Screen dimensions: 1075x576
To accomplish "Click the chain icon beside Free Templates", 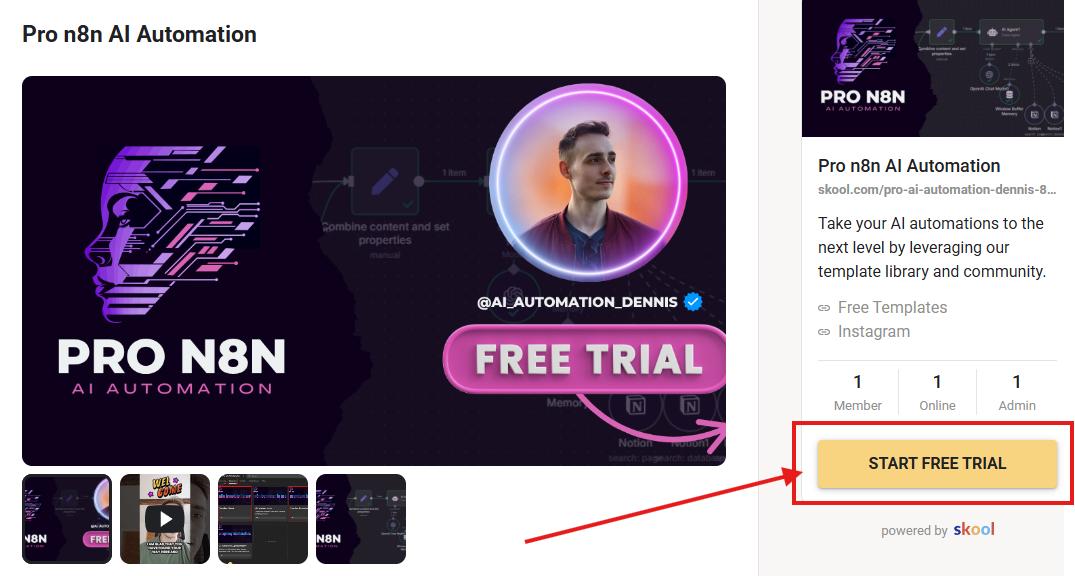I will pos(824,309).
